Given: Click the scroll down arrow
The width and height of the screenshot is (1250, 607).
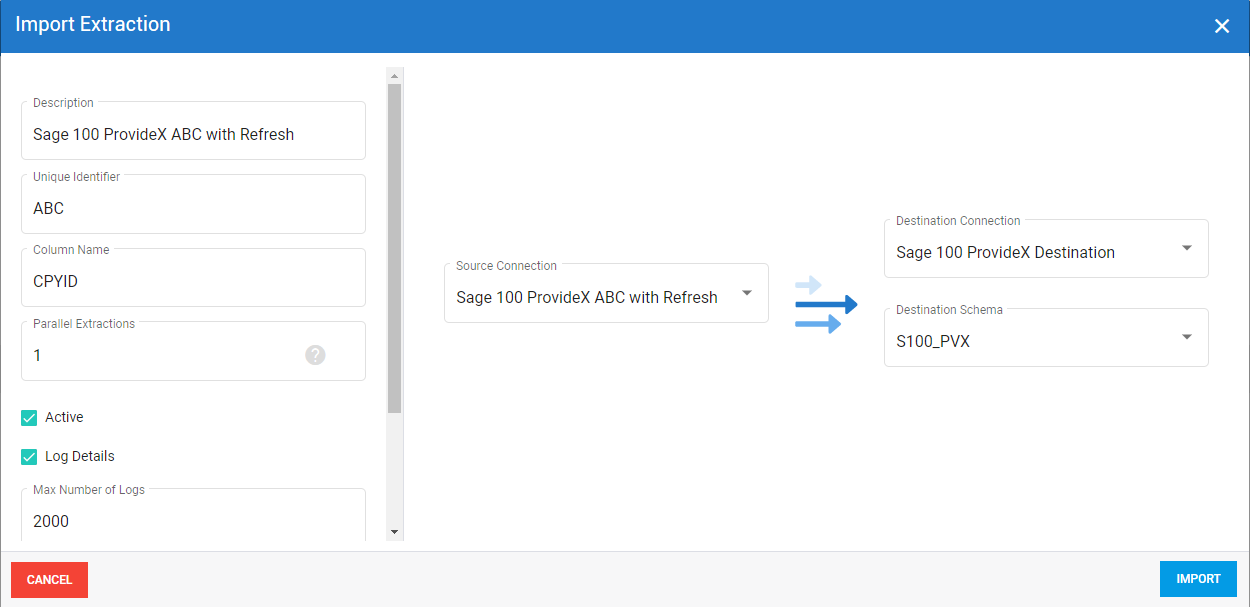Looking at the screenshot, I should (x=394, y=532).
